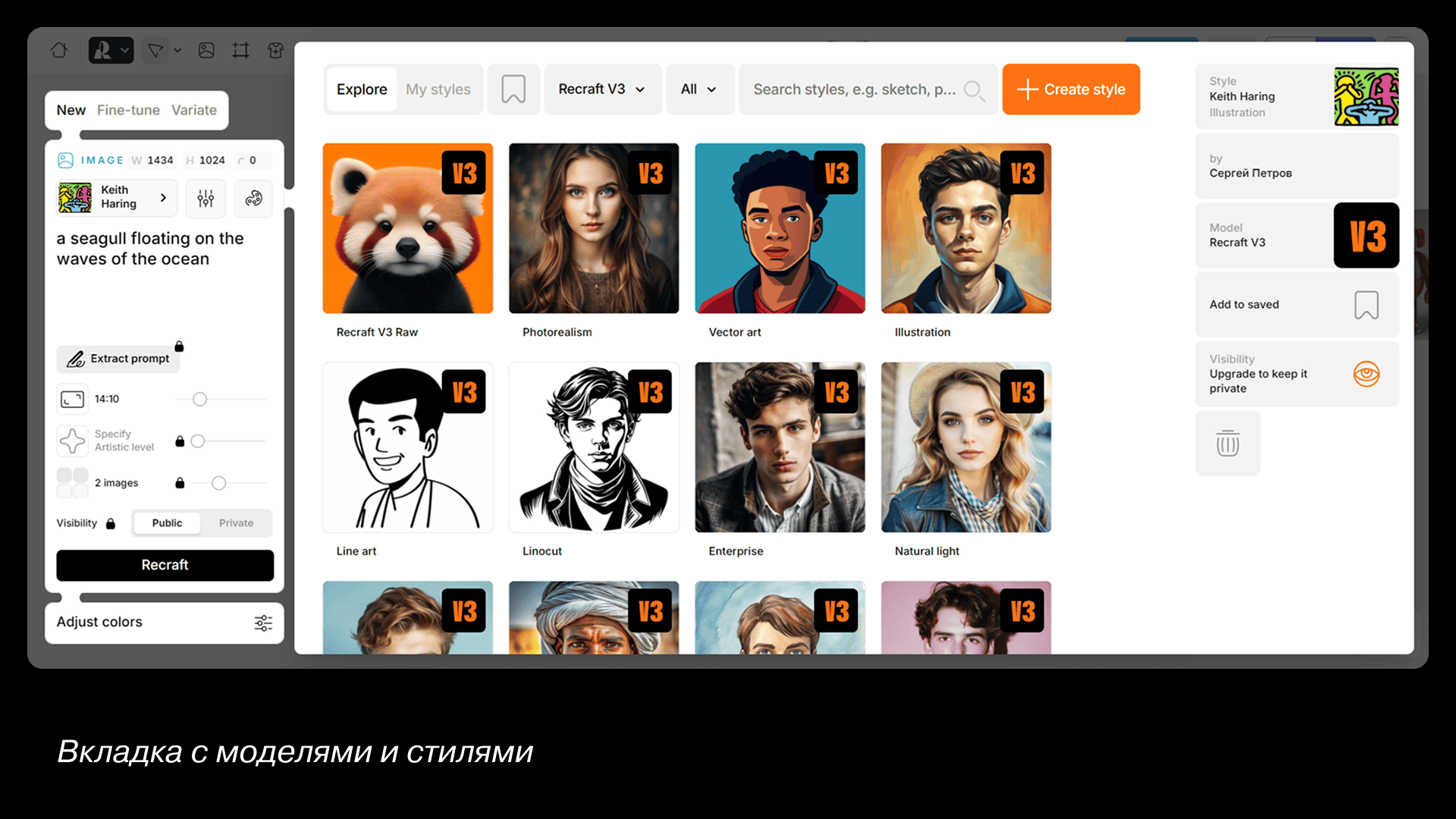
Task: Switch to the New tab
Action: tap(71, 110)
